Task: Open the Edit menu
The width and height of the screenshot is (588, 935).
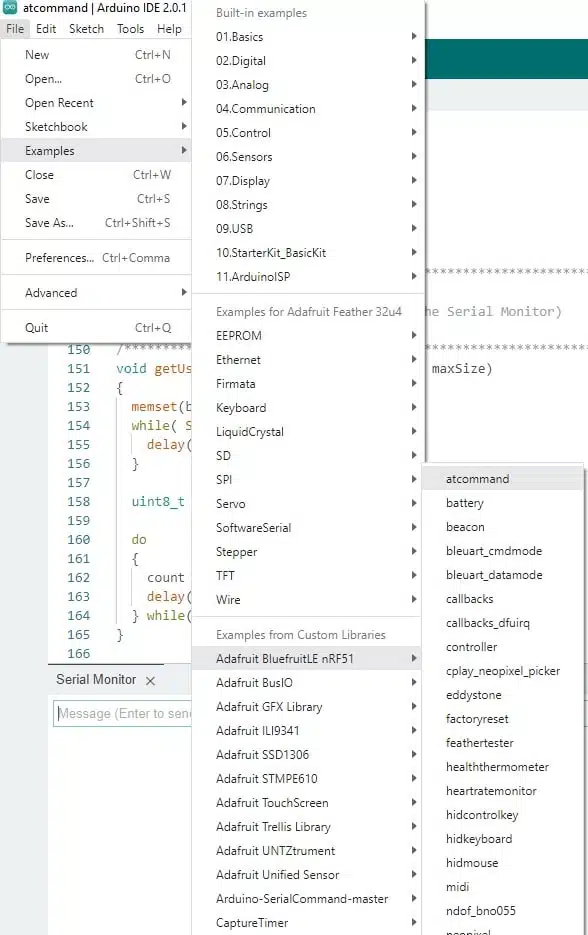Action: pyautogui.click(x=46, y=29)
